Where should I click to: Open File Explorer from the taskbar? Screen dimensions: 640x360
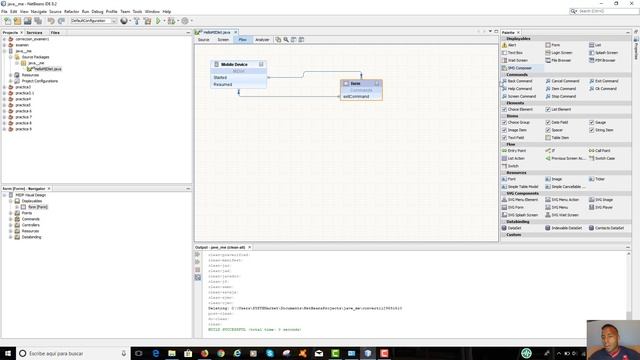172,353
